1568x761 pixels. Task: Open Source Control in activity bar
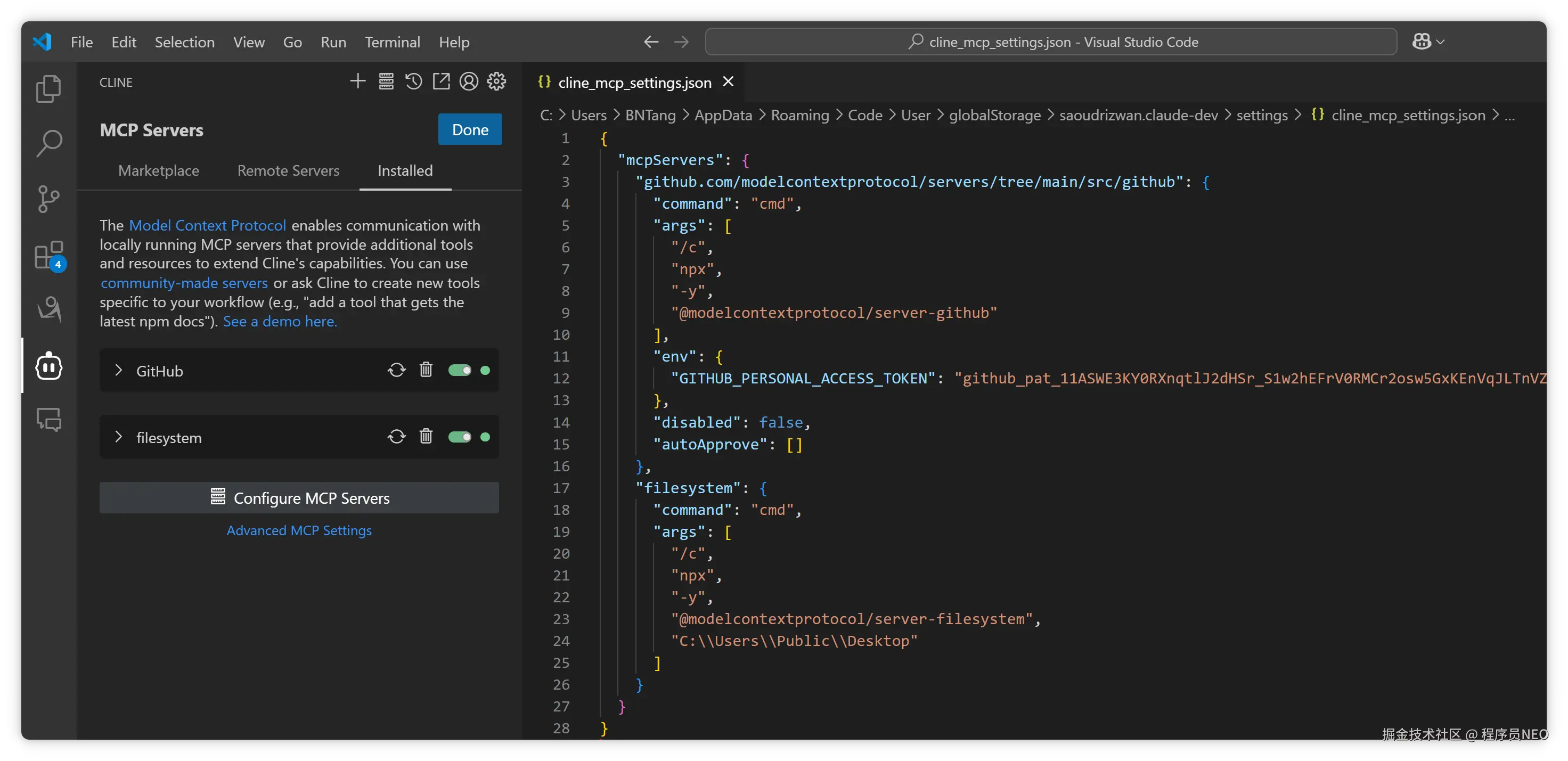coord(48,199)
